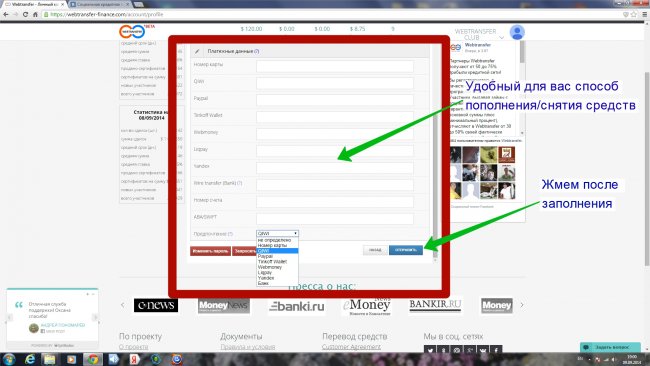Show the next press logos with the right arrow
The image size is (650, 366).
522,305
